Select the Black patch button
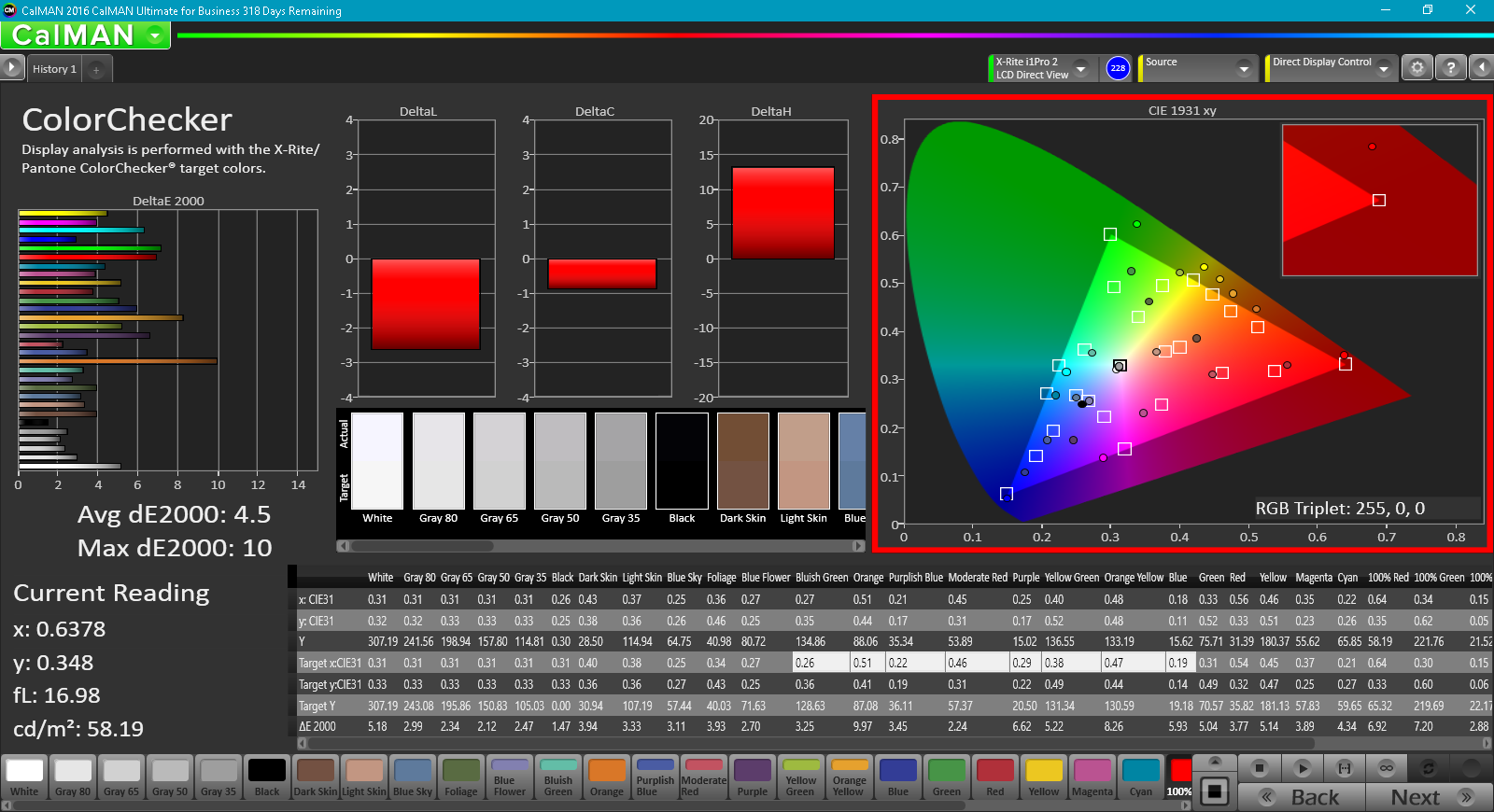 pyautogui.click(x=267, y=777)
